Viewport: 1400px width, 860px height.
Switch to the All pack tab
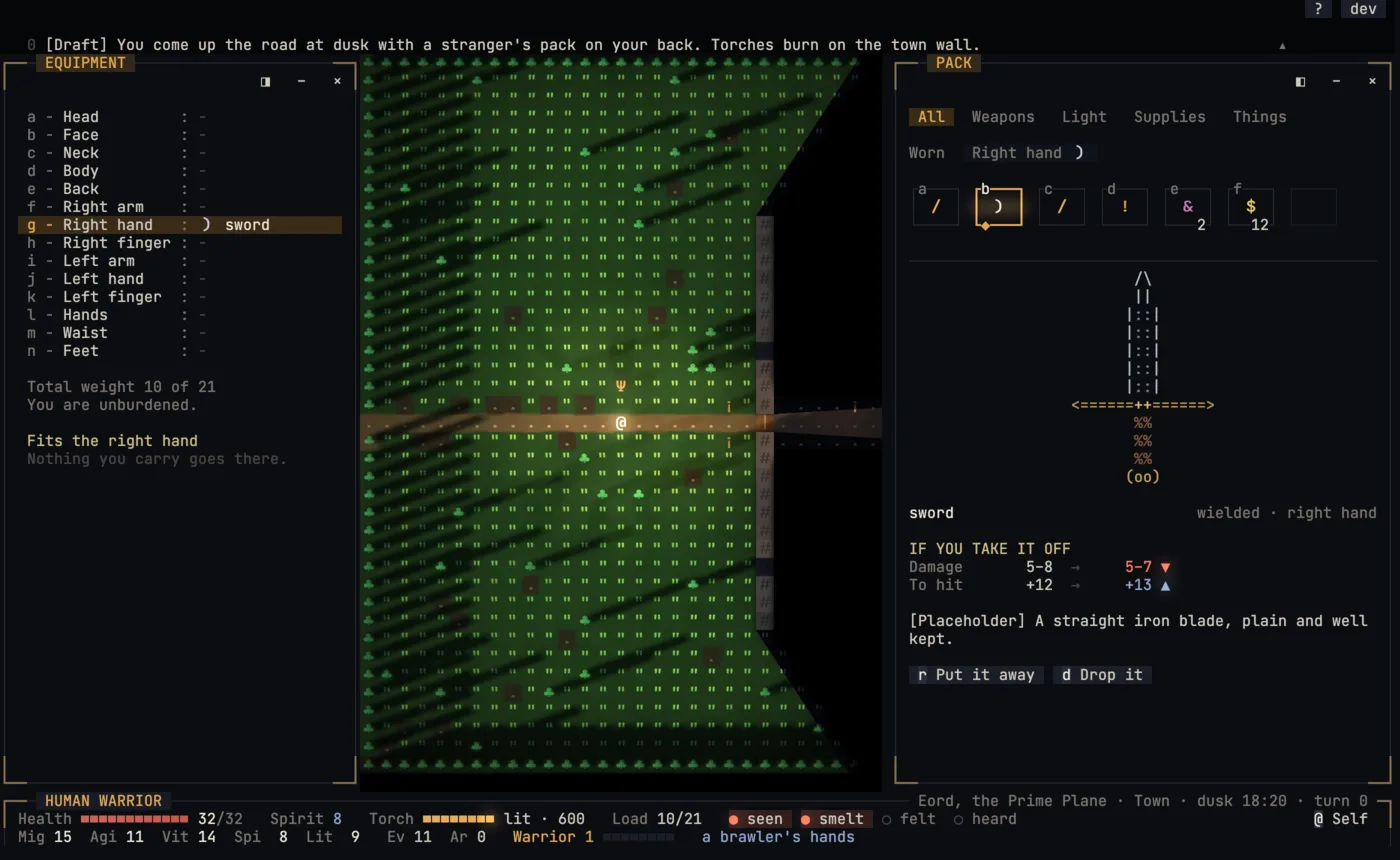[931, 117]
